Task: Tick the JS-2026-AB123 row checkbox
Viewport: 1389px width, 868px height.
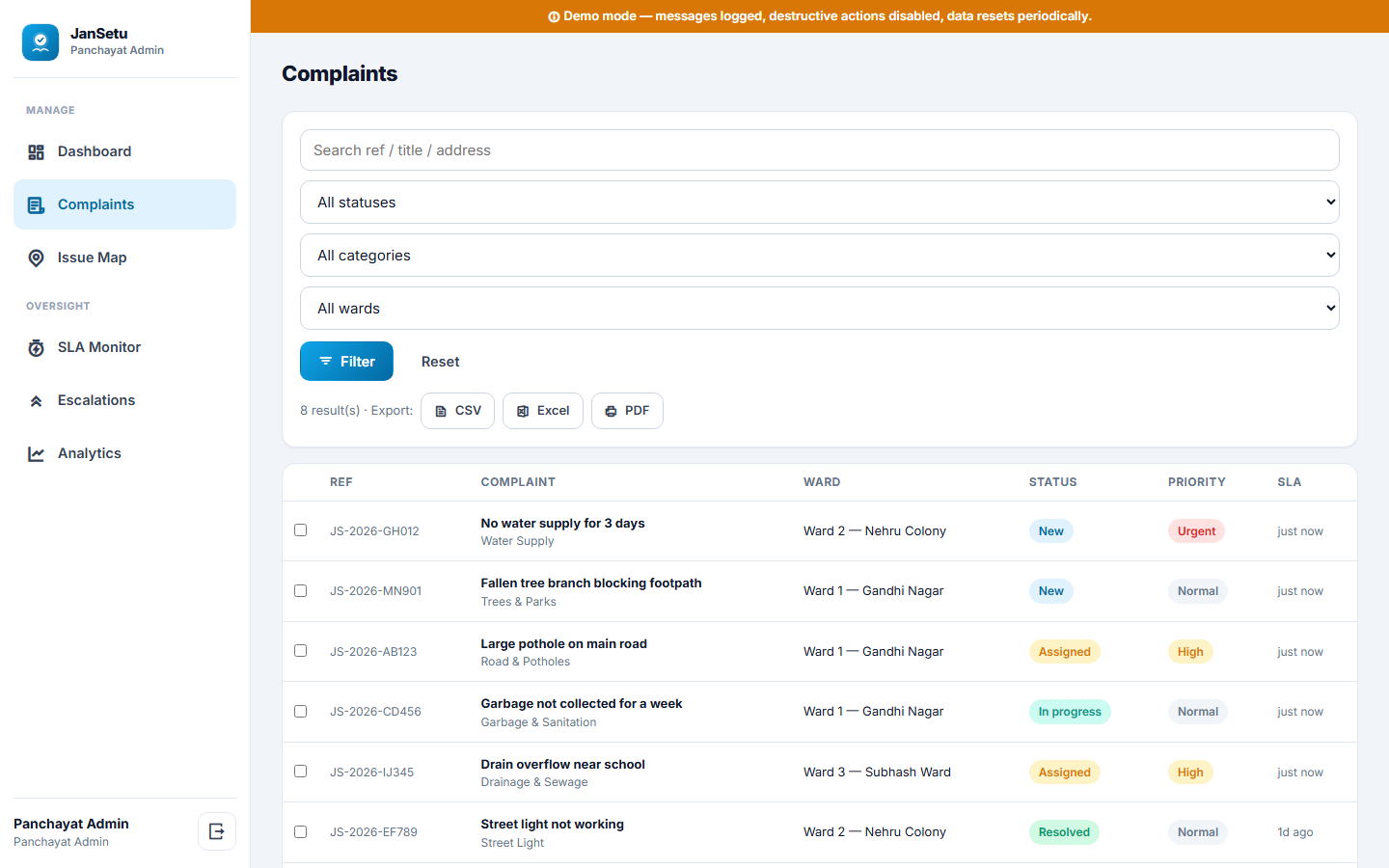Action: tap(301, 651)
